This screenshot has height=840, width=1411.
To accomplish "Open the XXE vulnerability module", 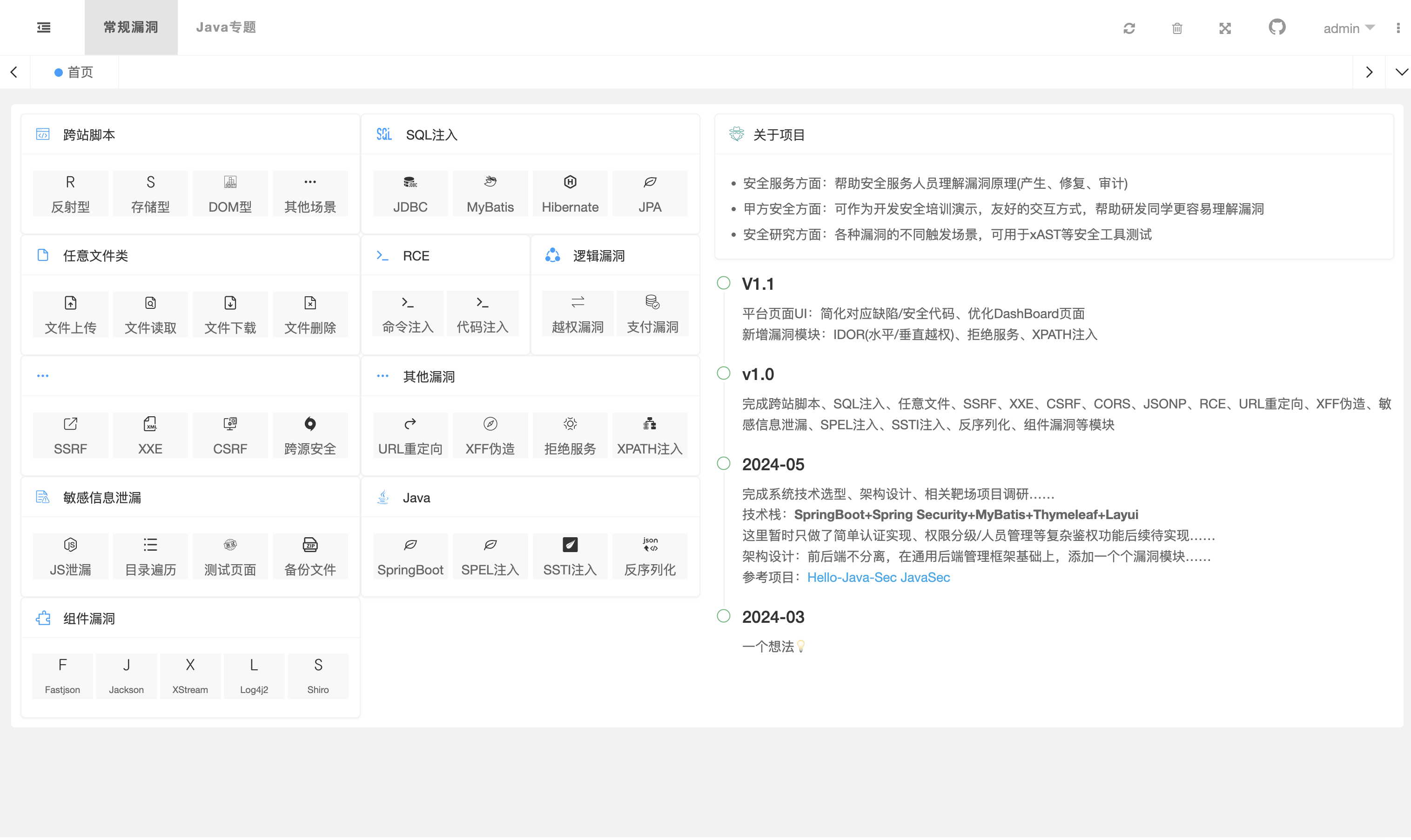I will tap(150, 435).
